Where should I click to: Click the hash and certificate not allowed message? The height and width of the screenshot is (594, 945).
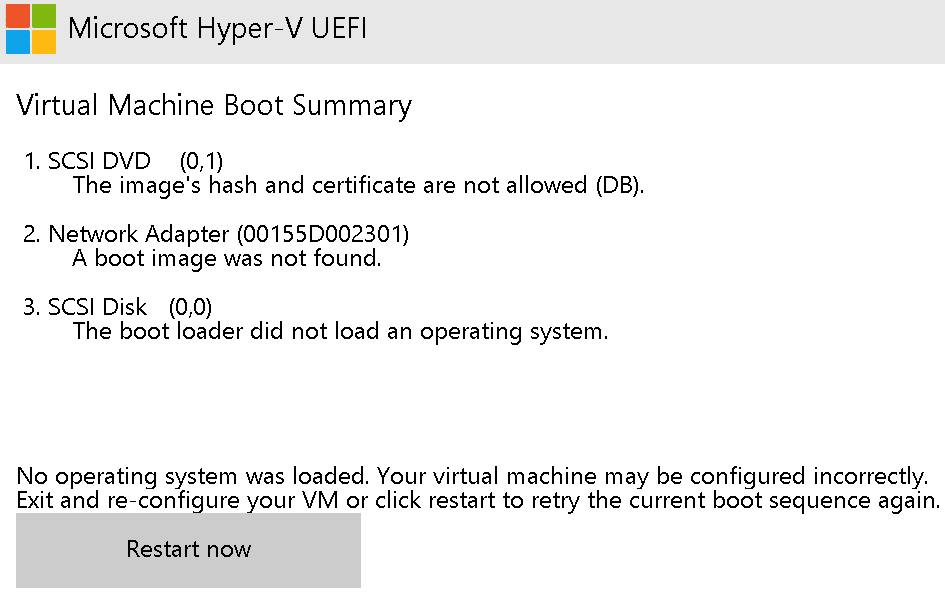pos(359,186)
